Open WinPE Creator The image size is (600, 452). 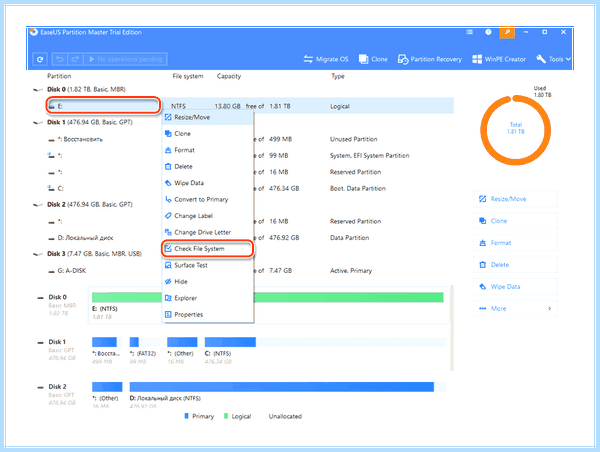tap(499, 59)
